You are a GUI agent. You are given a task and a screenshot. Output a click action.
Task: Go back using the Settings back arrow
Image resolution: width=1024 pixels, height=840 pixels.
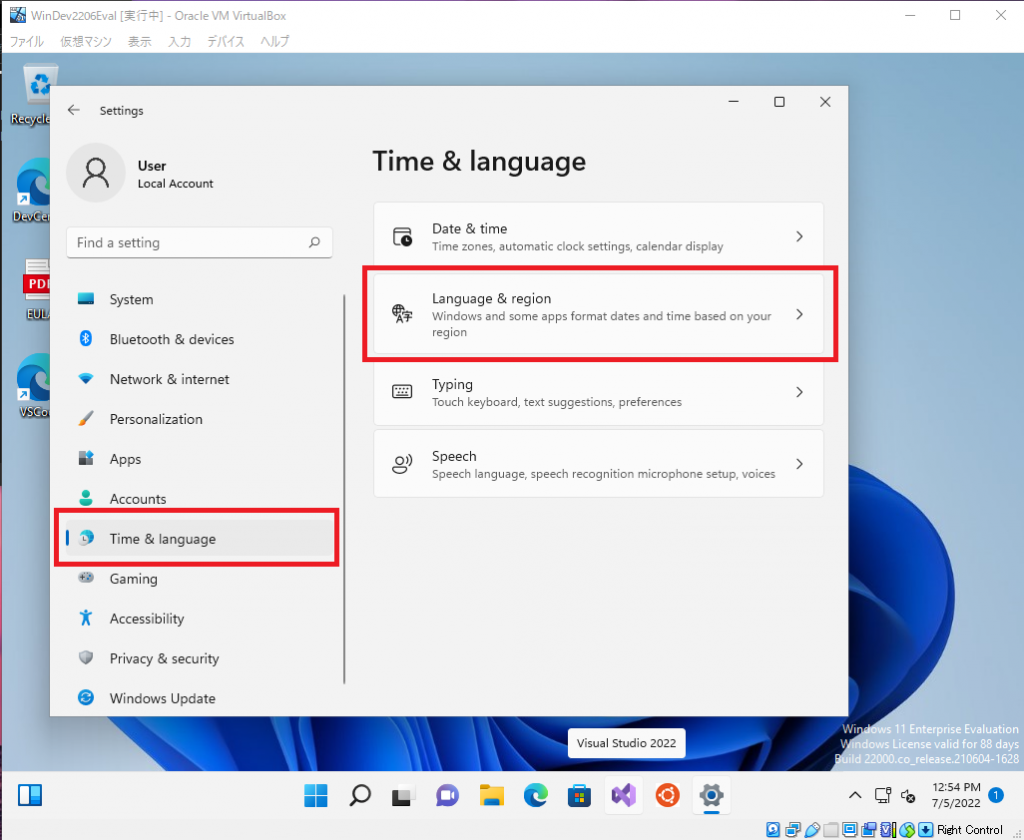[x=73, y=110]
